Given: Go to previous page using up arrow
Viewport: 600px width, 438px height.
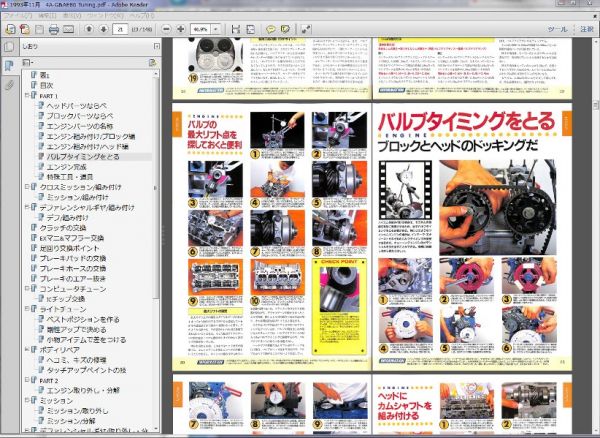Looking at the screenshot, I should click(x=88, y=29).
